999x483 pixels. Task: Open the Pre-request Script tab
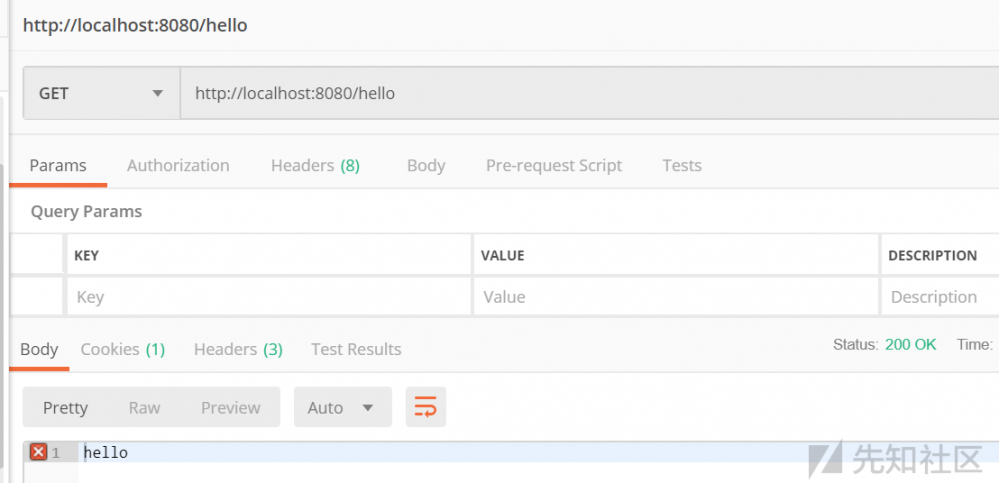[554, 165]
